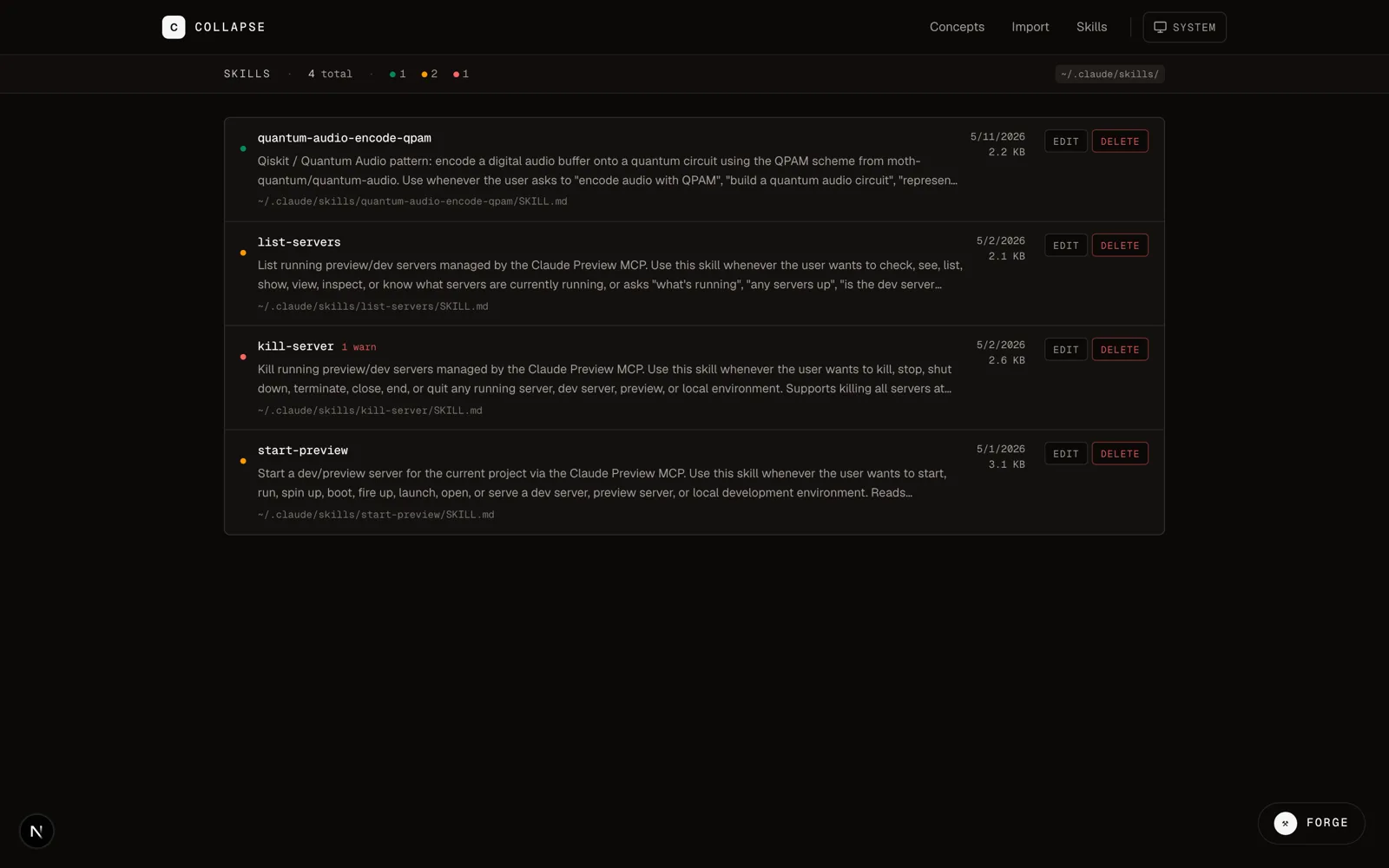The width and height of the screenshot is (1389, 868).
Task: Open the kill-server skill title
Action: [x=295, y=346]
